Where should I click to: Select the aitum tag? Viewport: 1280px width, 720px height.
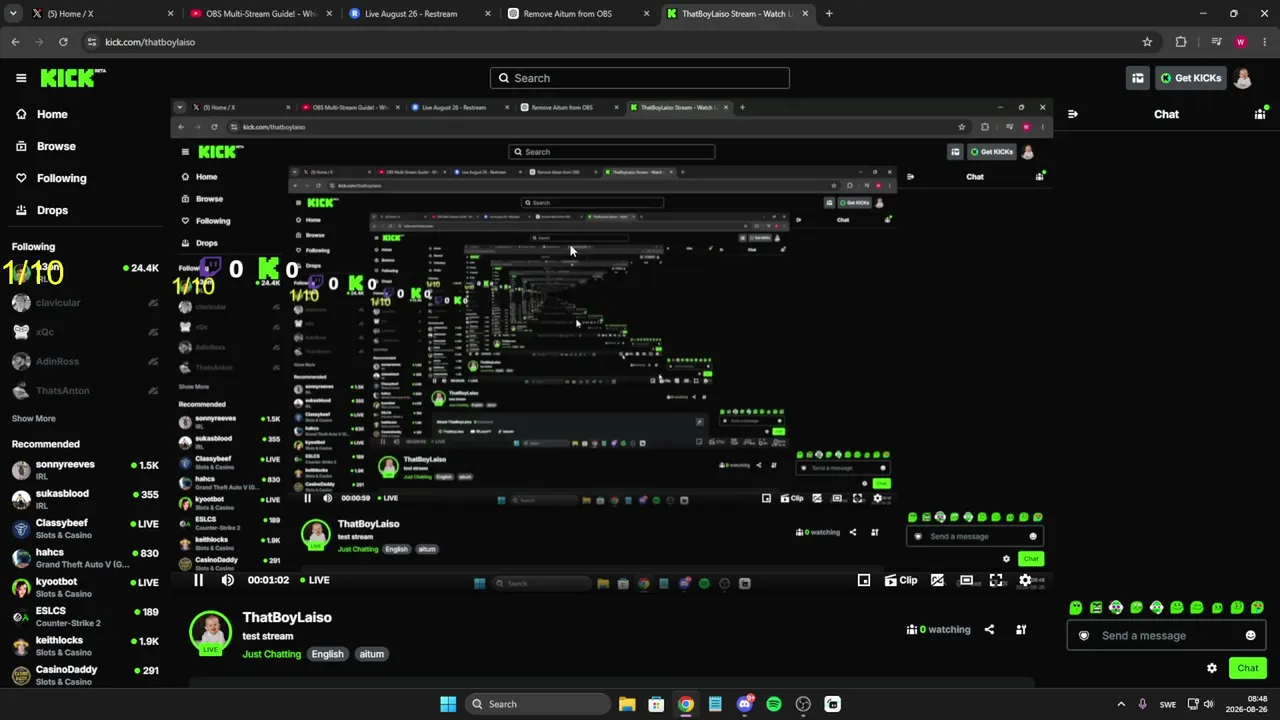tap(372, 654)
